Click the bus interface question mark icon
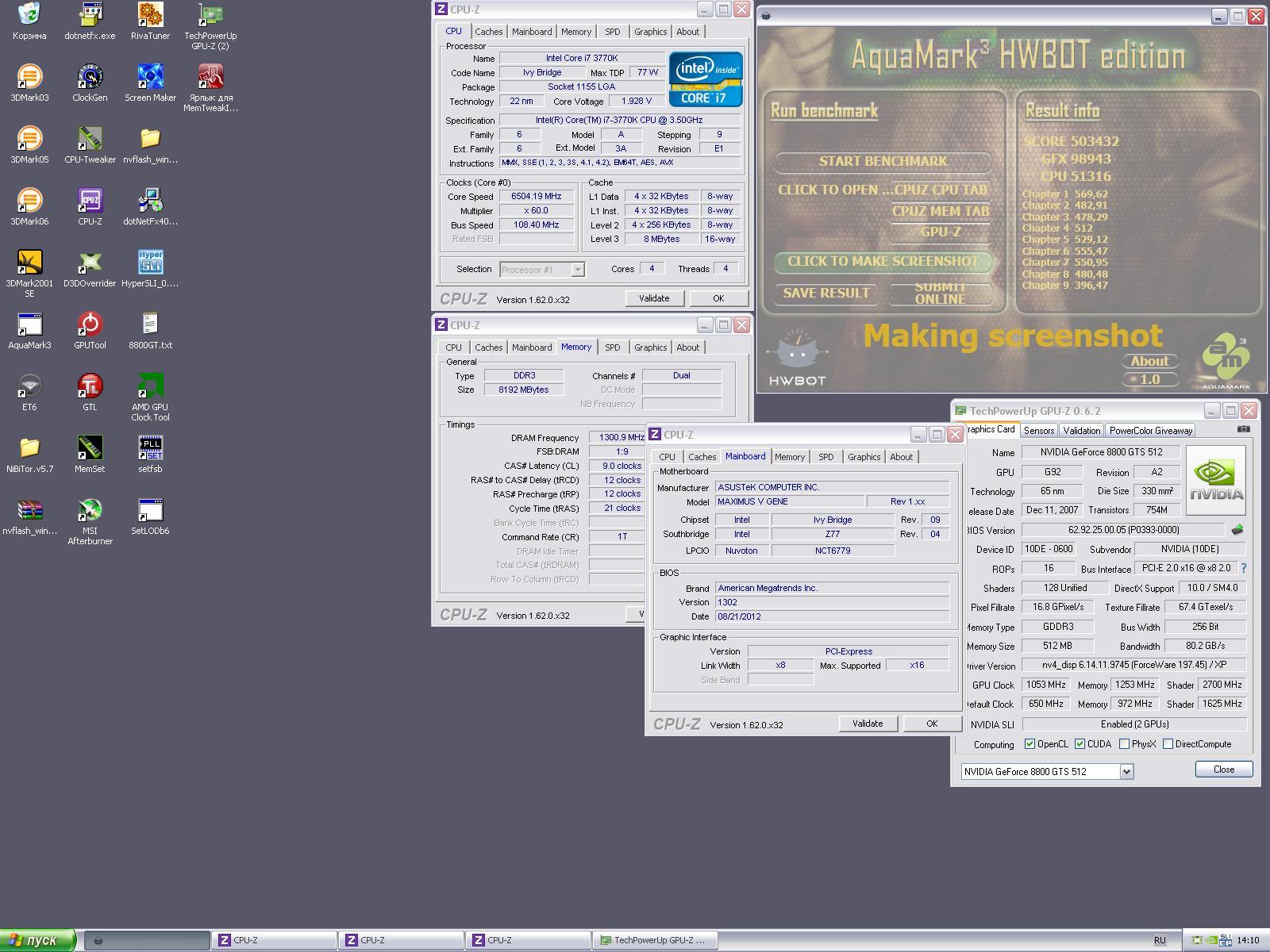The width and height of the screenshot is (1270, 952). (1243, 568)
